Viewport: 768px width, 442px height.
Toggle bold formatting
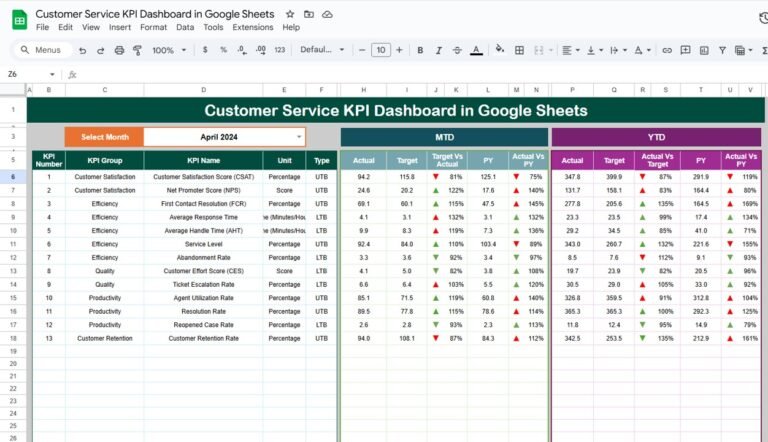click(x=420, y=50)
